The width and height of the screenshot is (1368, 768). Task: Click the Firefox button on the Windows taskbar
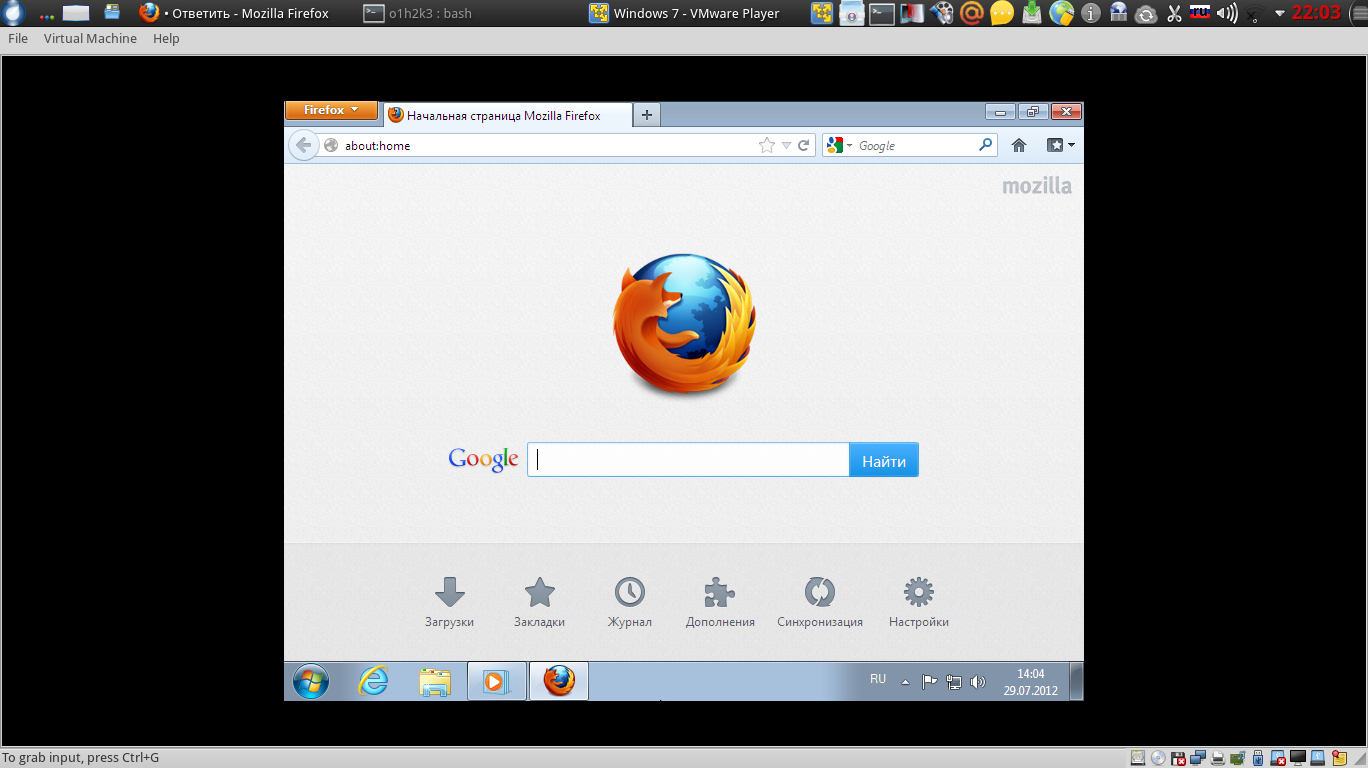point(559,681)
